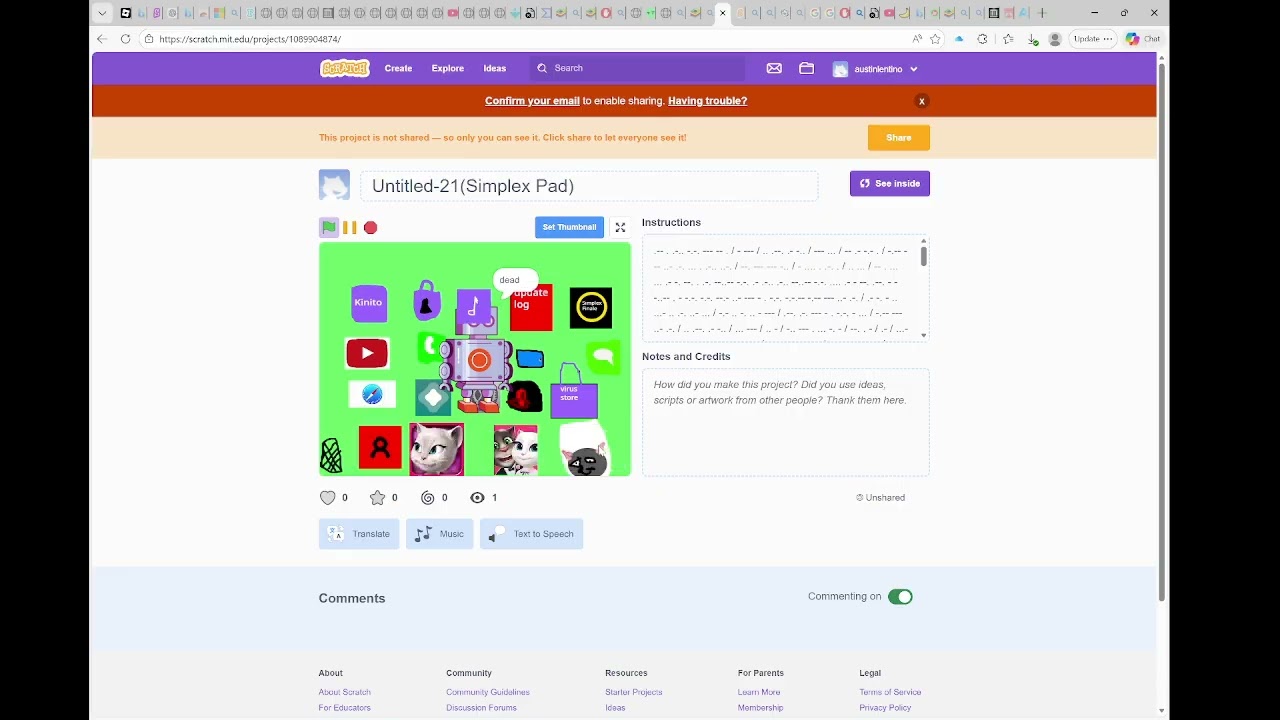Edit the project title field
This screenshot has height=720, width=1280.
(590, 186)
